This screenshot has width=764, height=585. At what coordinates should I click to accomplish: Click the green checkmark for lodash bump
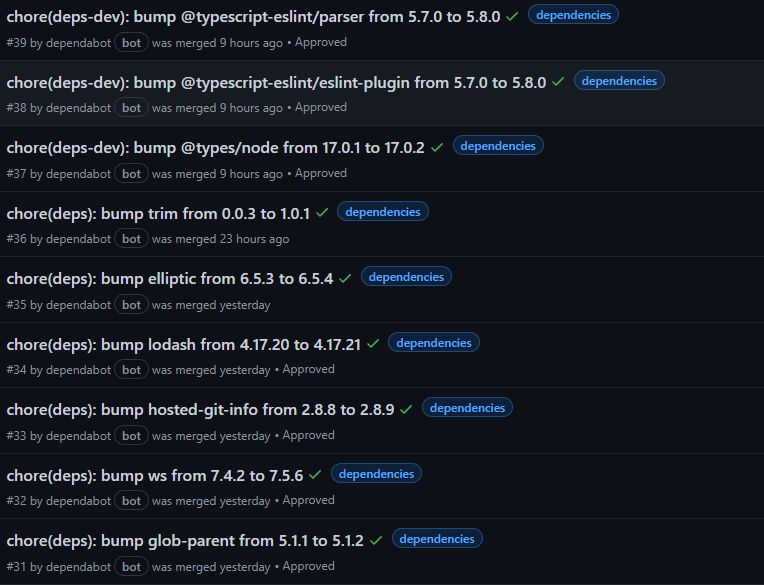(373, 344)
